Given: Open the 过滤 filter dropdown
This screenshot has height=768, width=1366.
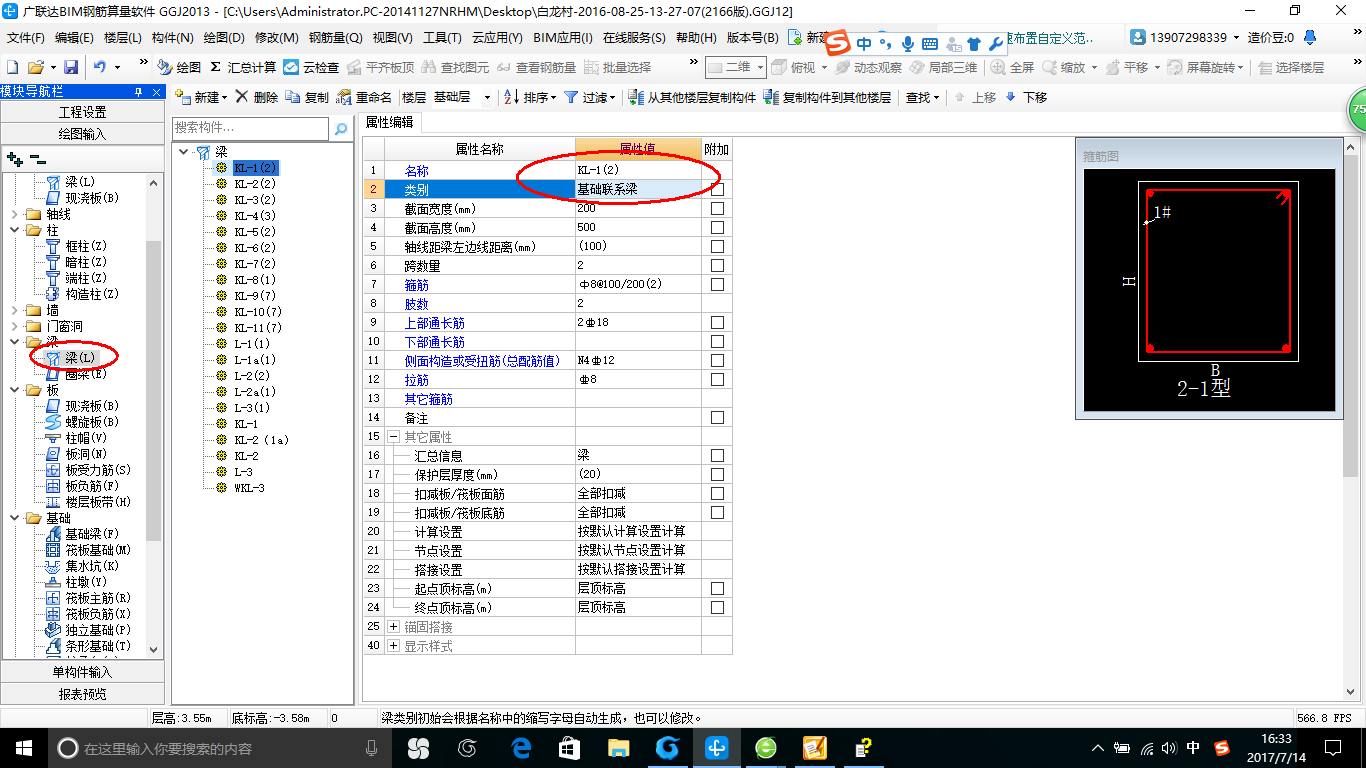Looking at the screenshot, I should [591, 97].
